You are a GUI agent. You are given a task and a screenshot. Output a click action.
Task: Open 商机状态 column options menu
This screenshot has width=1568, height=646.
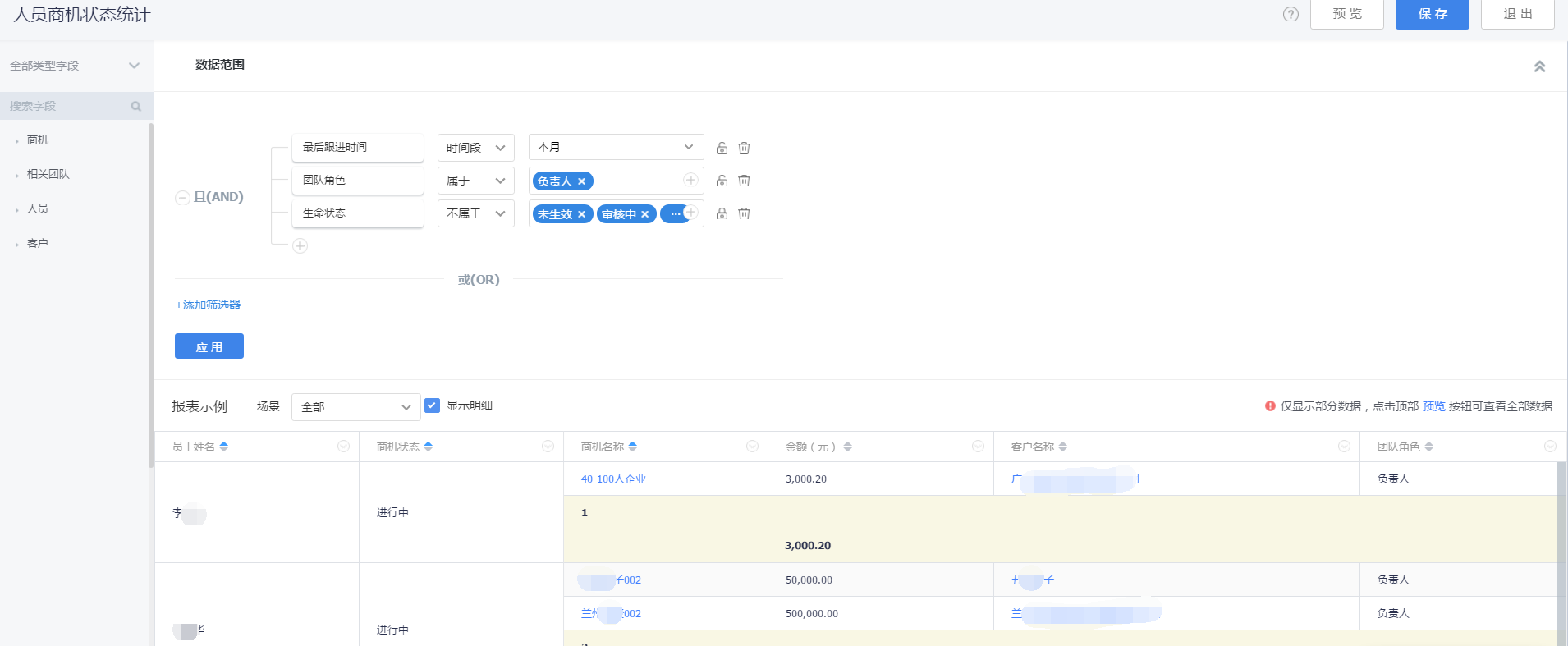548,446
